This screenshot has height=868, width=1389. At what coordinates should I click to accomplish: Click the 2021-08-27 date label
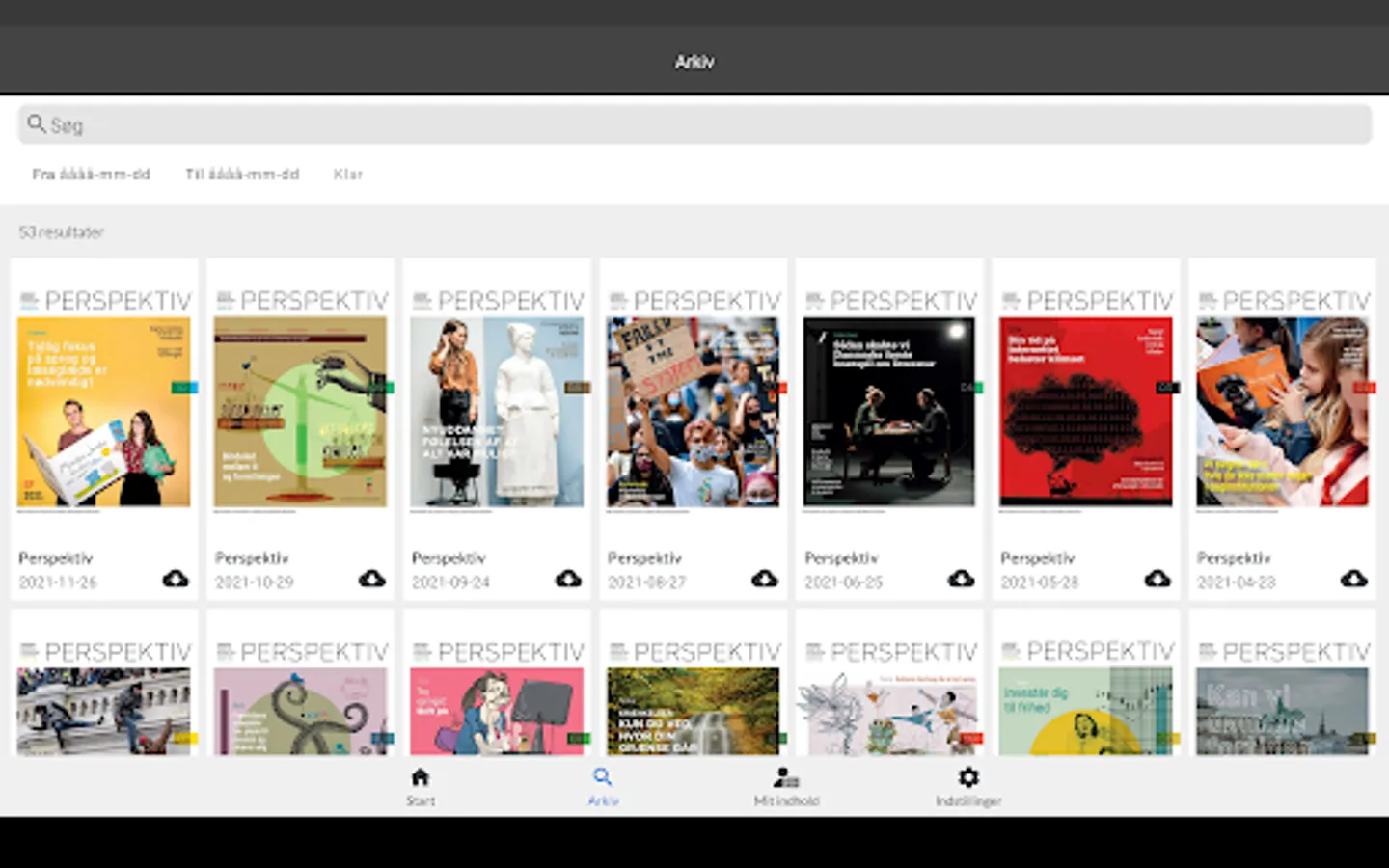[646, 583]
